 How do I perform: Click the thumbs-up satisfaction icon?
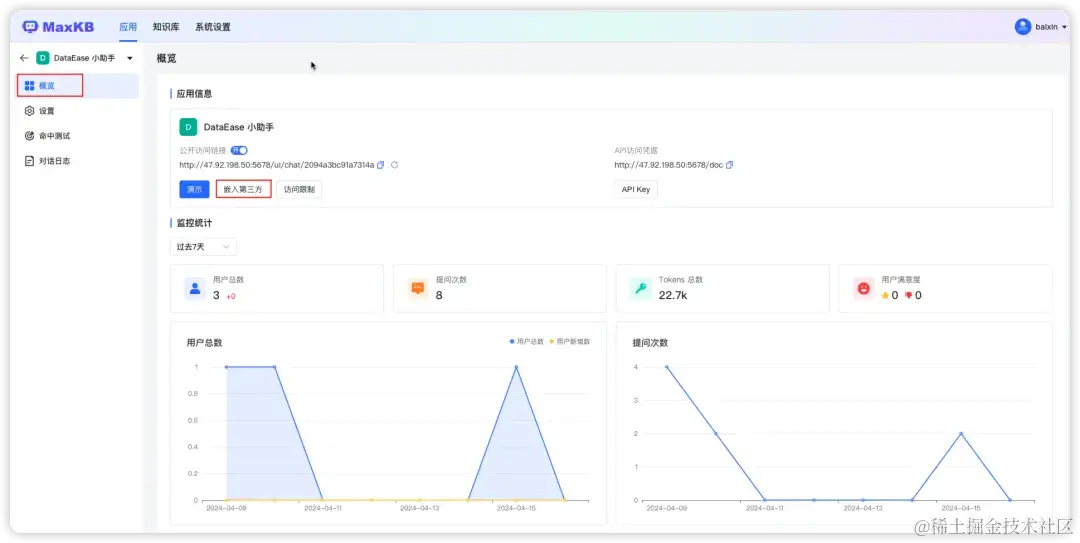coord(885,295)
